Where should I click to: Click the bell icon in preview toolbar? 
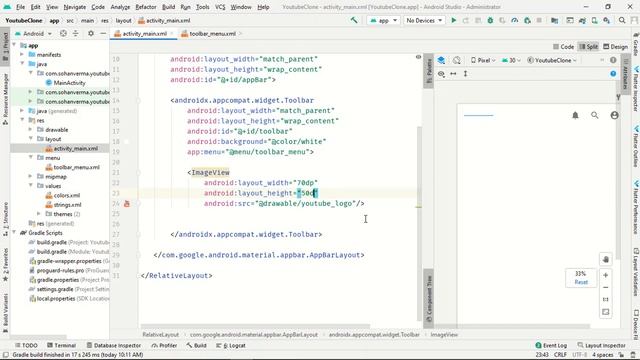point(575,116)
